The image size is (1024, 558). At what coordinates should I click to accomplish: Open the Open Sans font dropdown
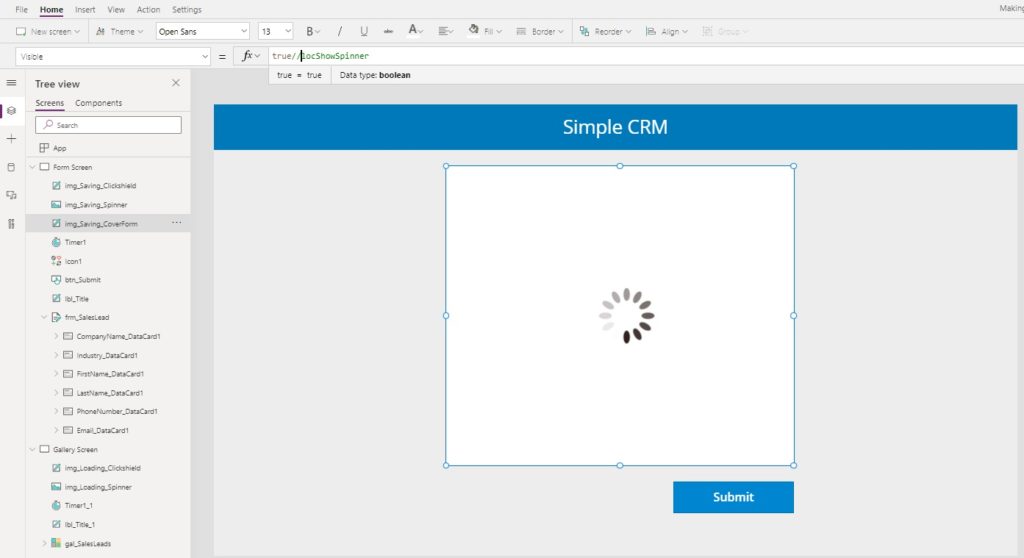(x=202, y=31)
